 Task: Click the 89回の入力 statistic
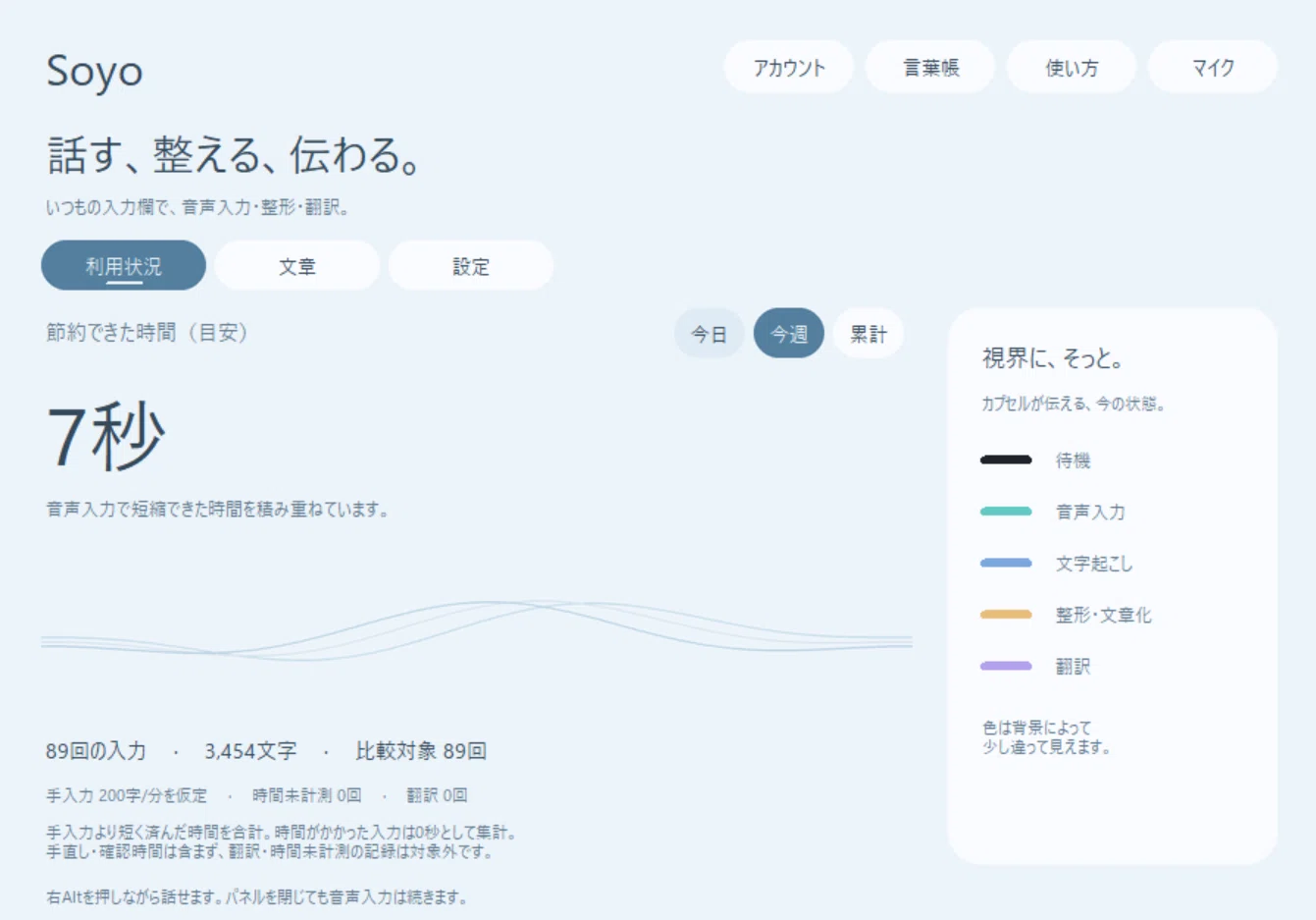(96, 751)
